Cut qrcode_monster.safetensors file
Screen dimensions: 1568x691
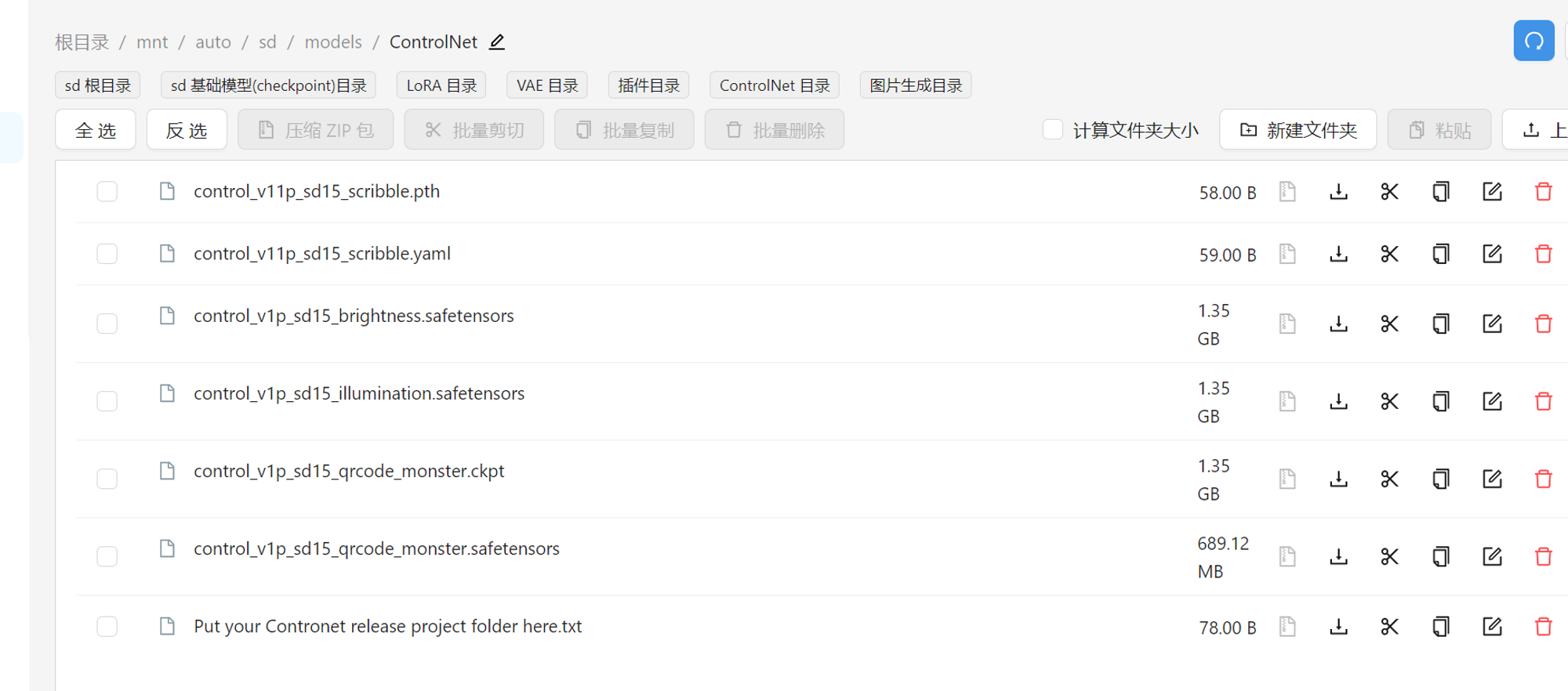1389,556
